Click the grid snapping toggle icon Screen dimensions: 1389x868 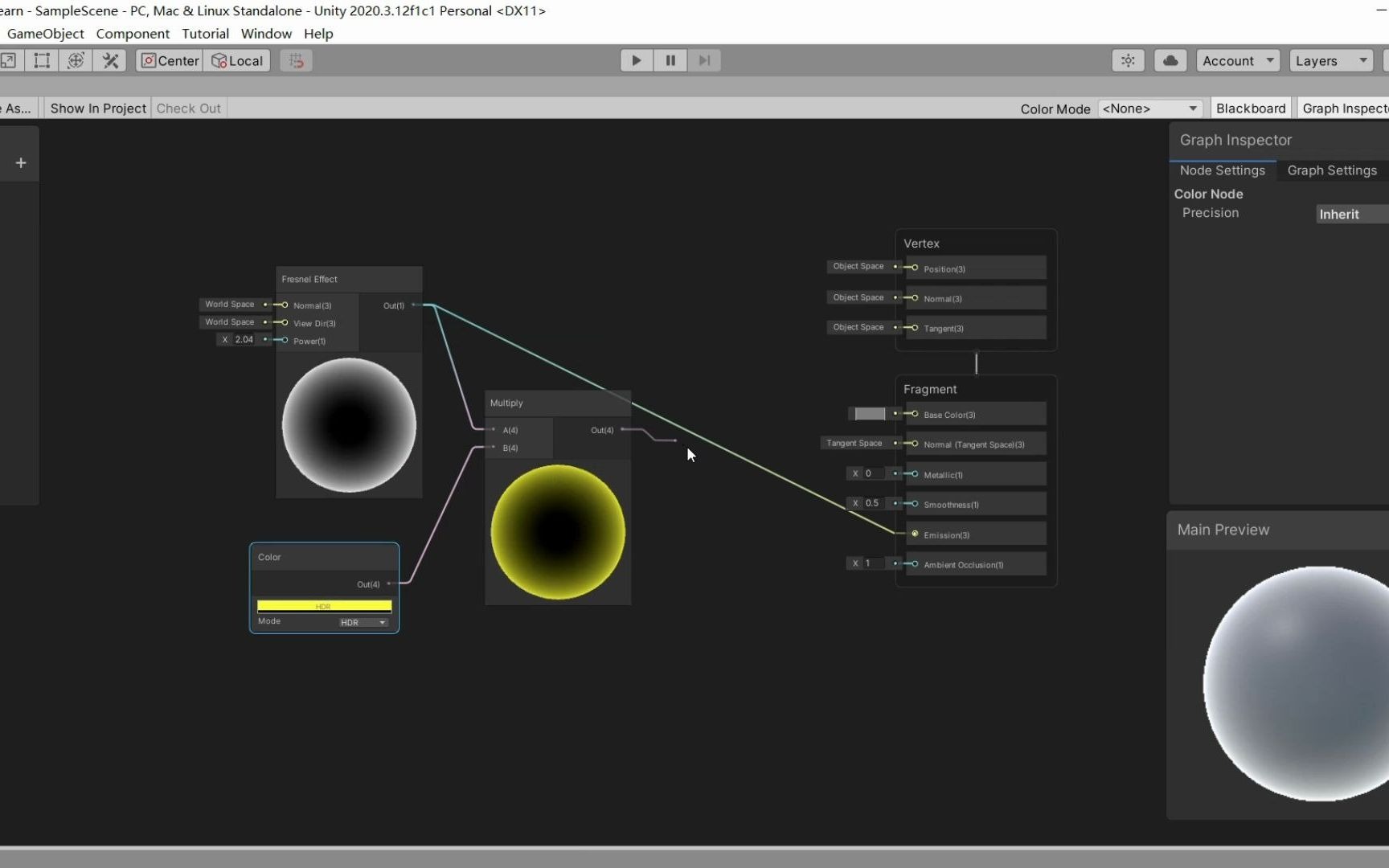(x=296, y=60)
